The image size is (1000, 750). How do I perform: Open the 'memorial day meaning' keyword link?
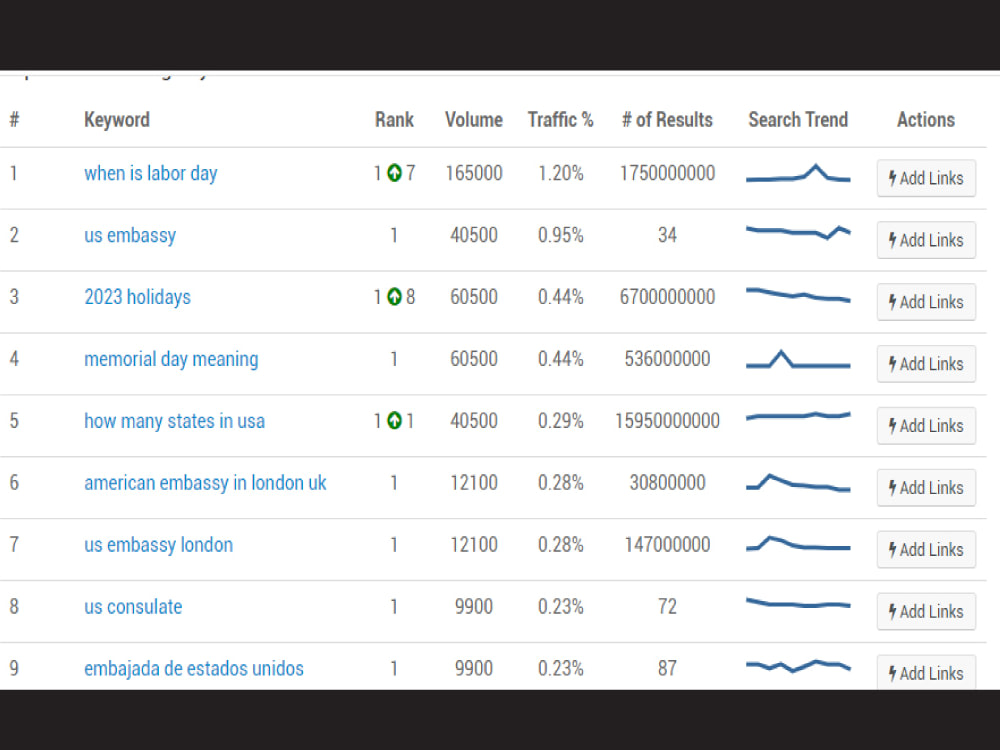(x=171, y=359)
